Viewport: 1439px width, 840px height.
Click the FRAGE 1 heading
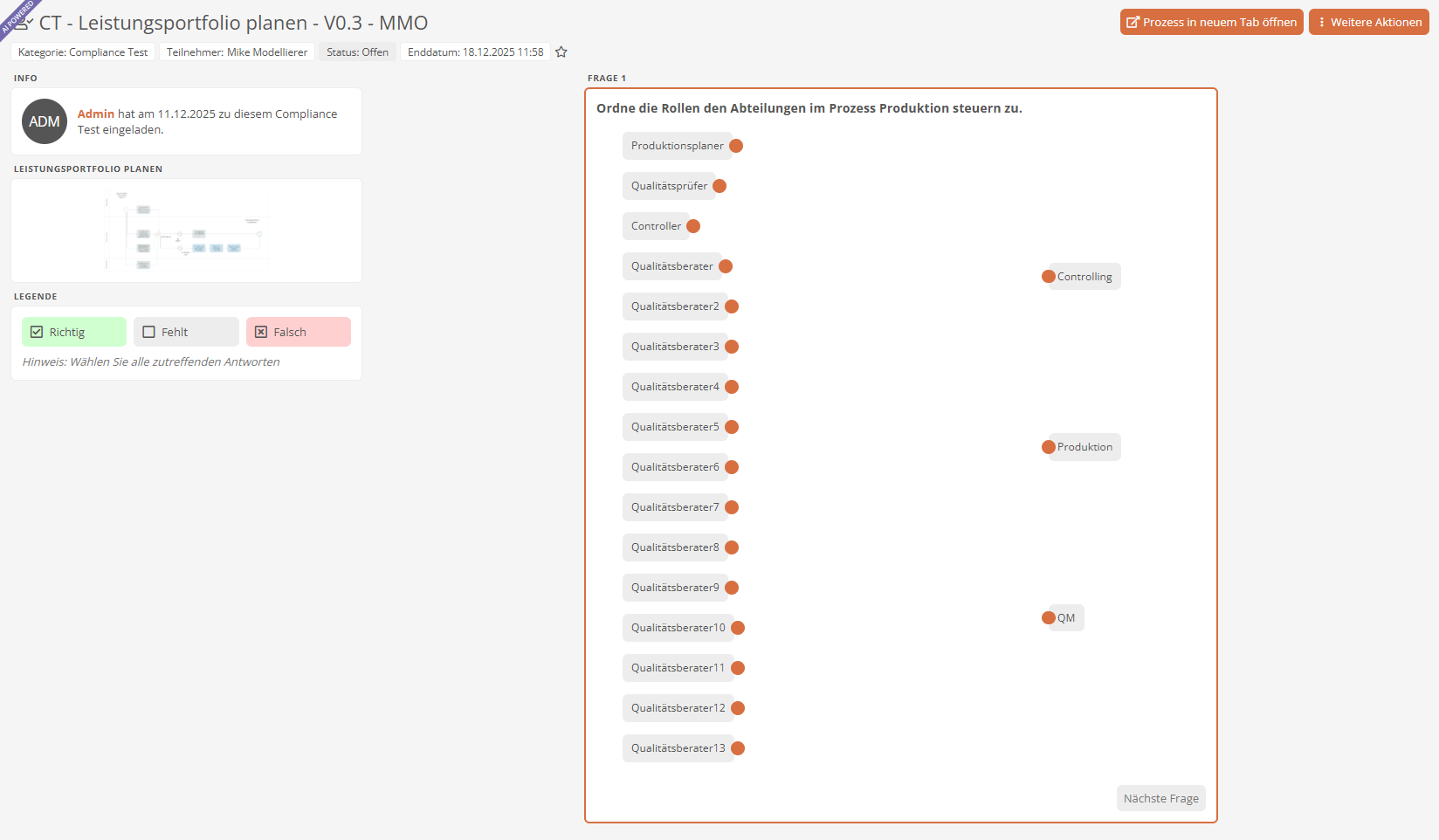pyautogui.click(x=607, y=79)
